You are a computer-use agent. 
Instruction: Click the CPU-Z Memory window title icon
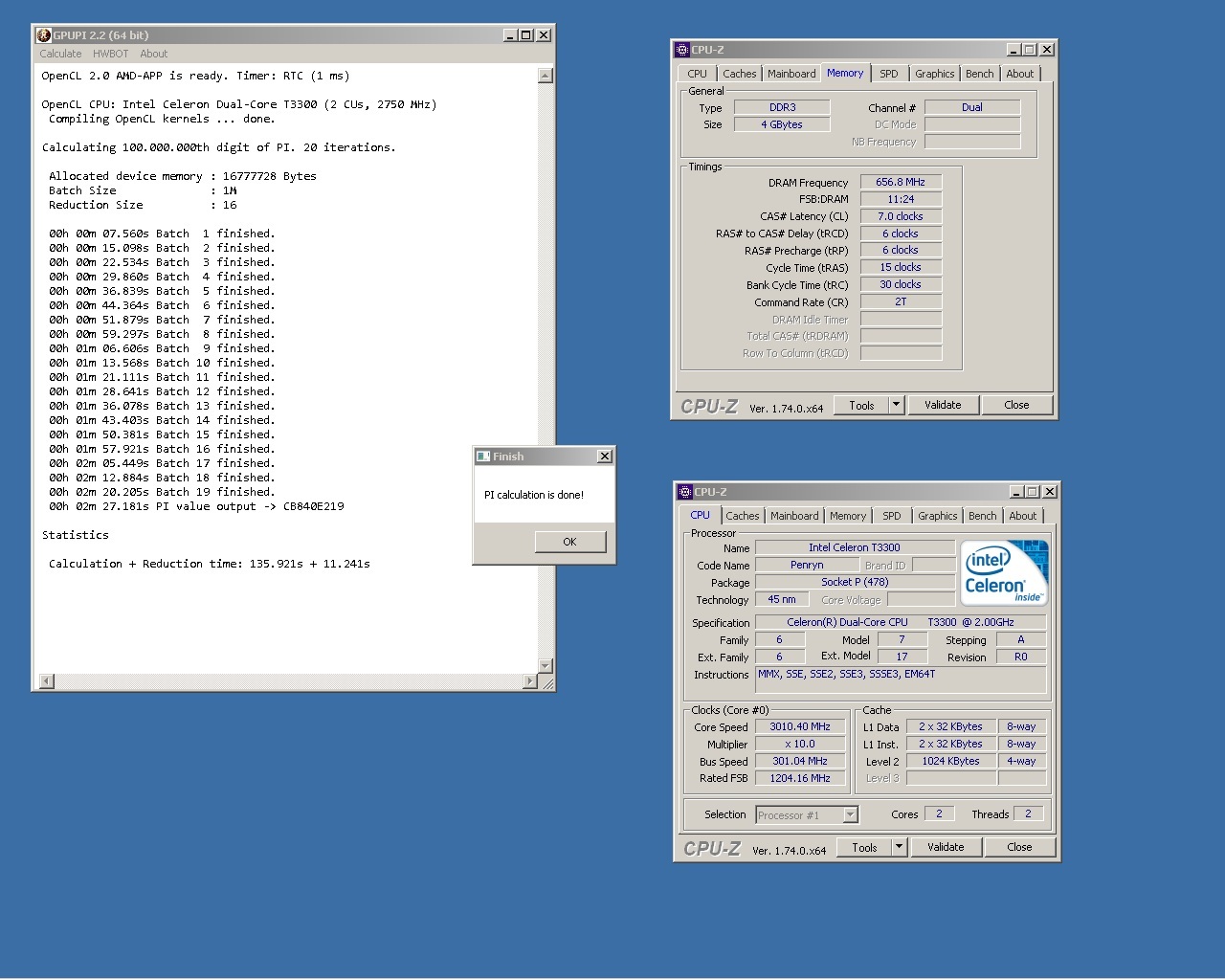point(681,50)
